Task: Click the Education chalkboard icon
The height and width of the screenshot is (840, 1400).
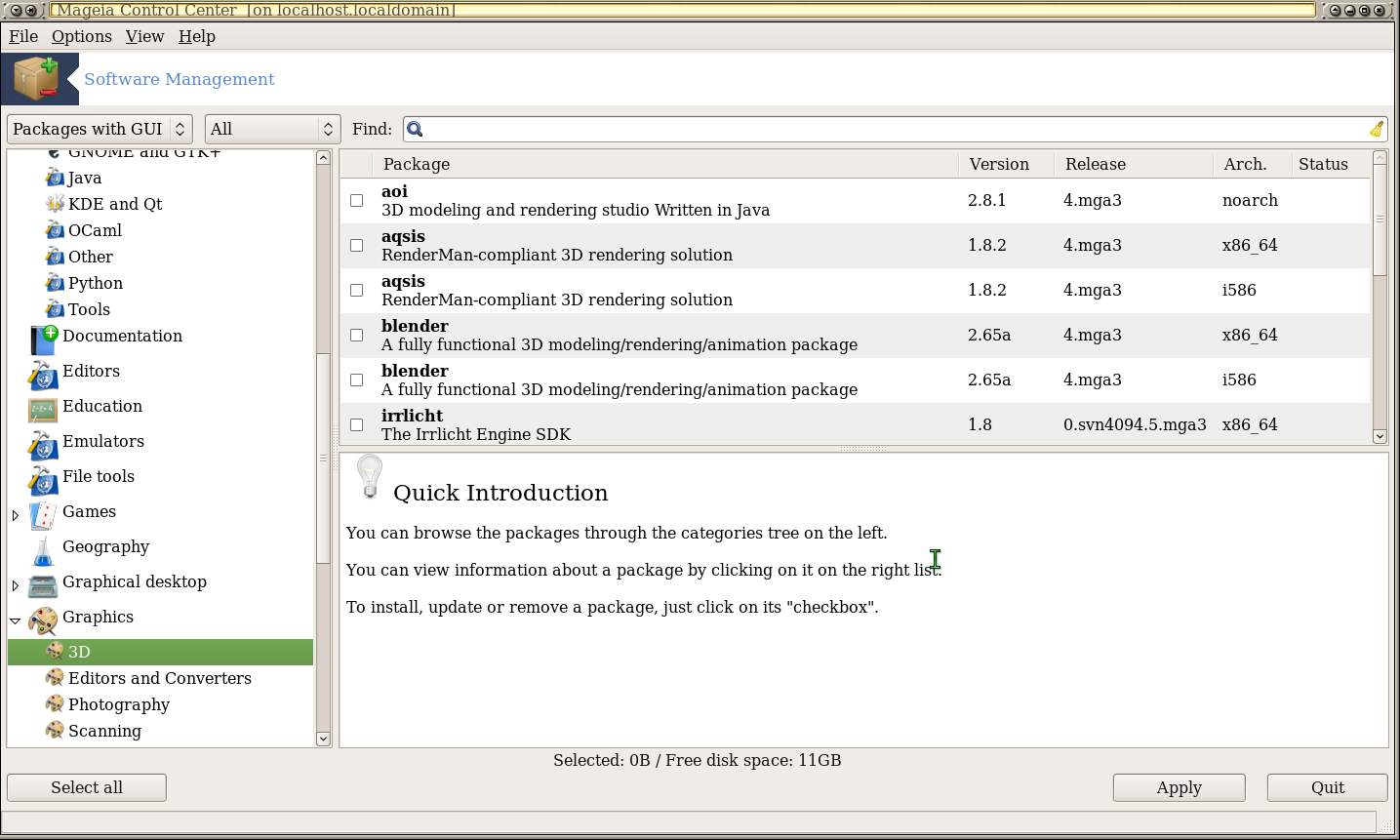Action: pyautogui.click(x=43, y=410)
